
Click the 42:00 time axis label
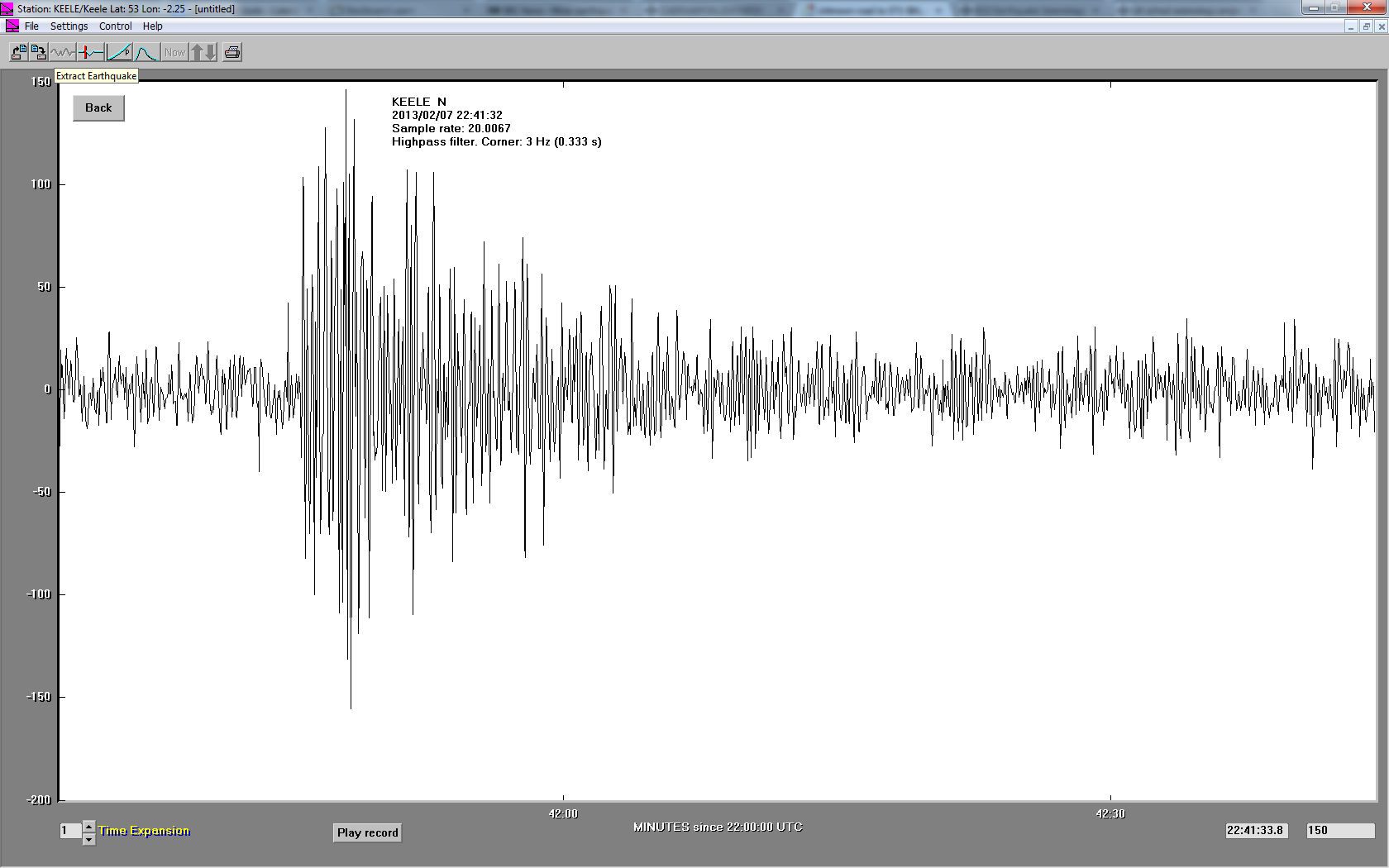coord(563,813)
